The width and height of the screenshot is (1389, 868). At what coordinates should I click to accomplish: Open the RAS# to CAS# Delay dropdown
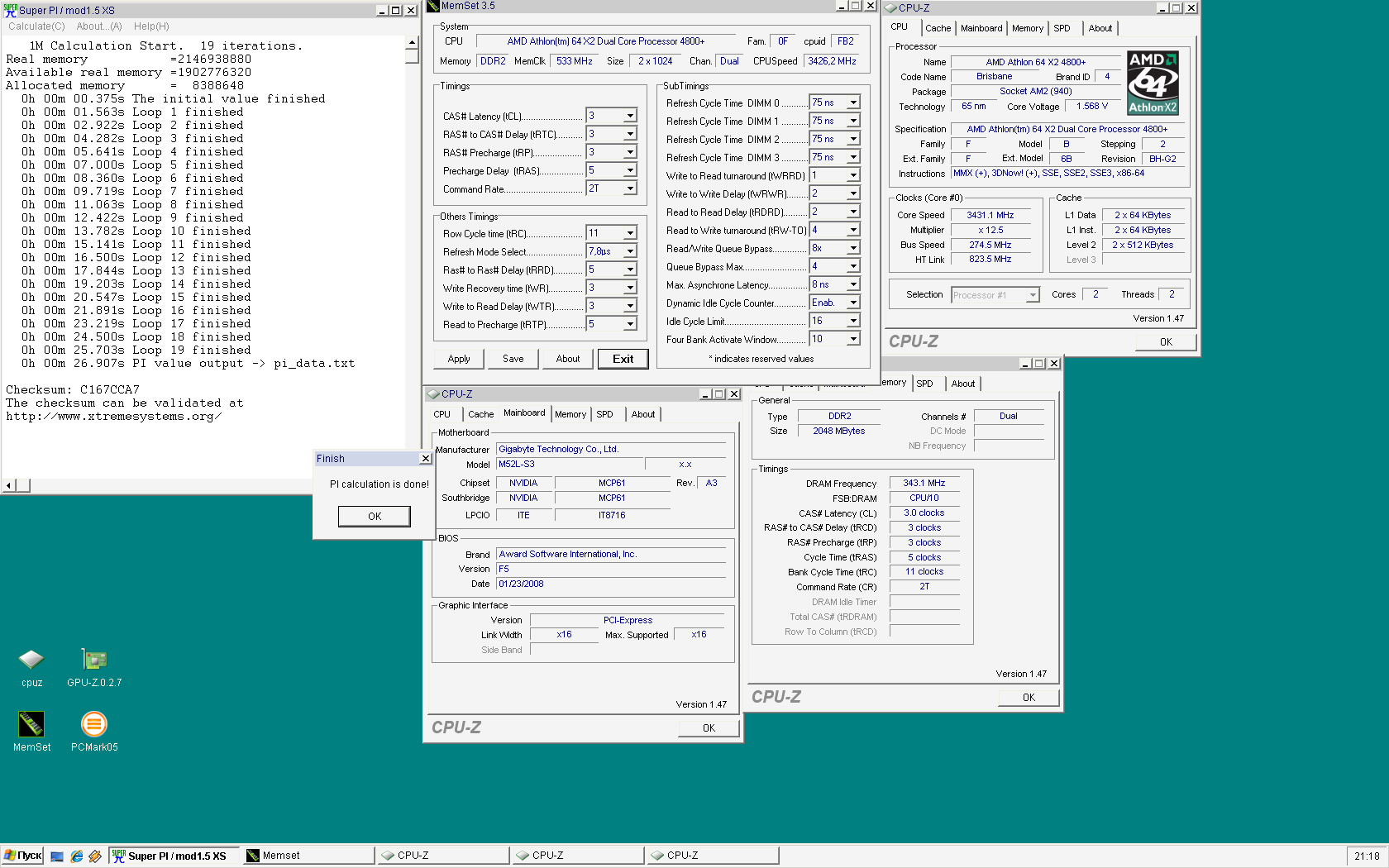click(630, 134)
